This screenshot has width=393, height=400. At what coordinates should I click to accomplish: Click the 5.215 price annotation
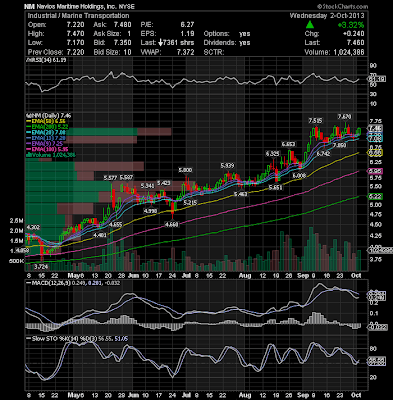tap(190, 202)
